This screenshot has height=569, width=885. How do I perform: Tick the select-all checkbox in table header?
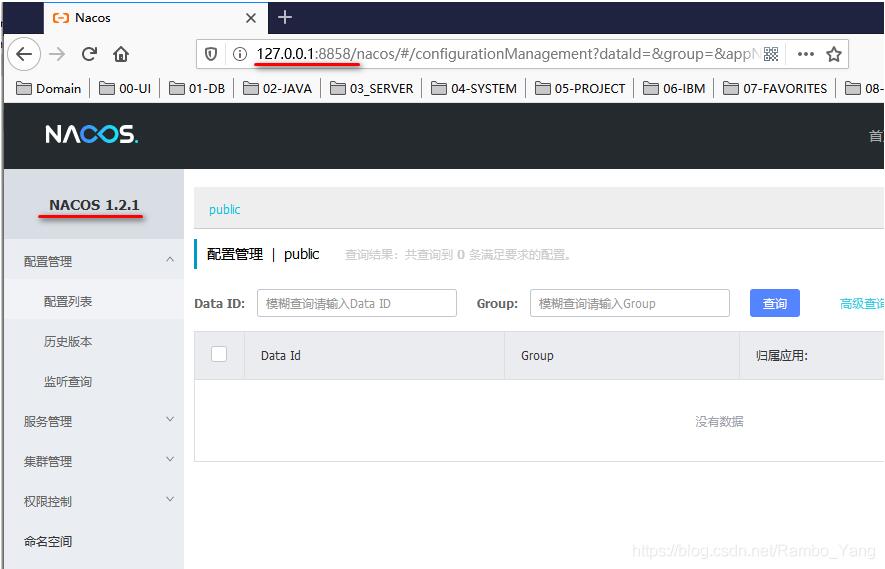point(219,354)
